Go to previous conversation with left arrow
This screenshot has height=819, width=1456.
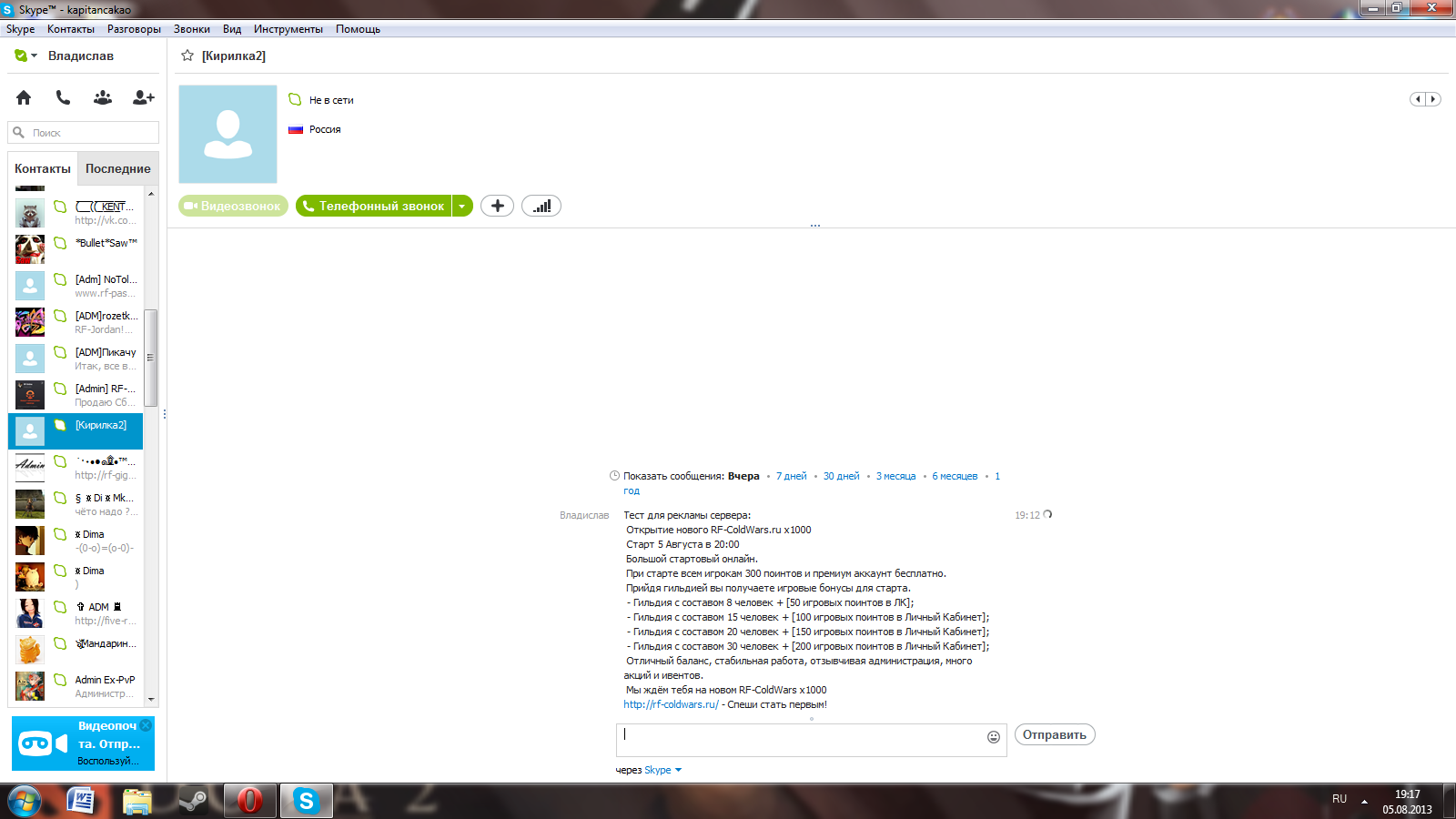pyautogui.click(x=1418, y=99)
